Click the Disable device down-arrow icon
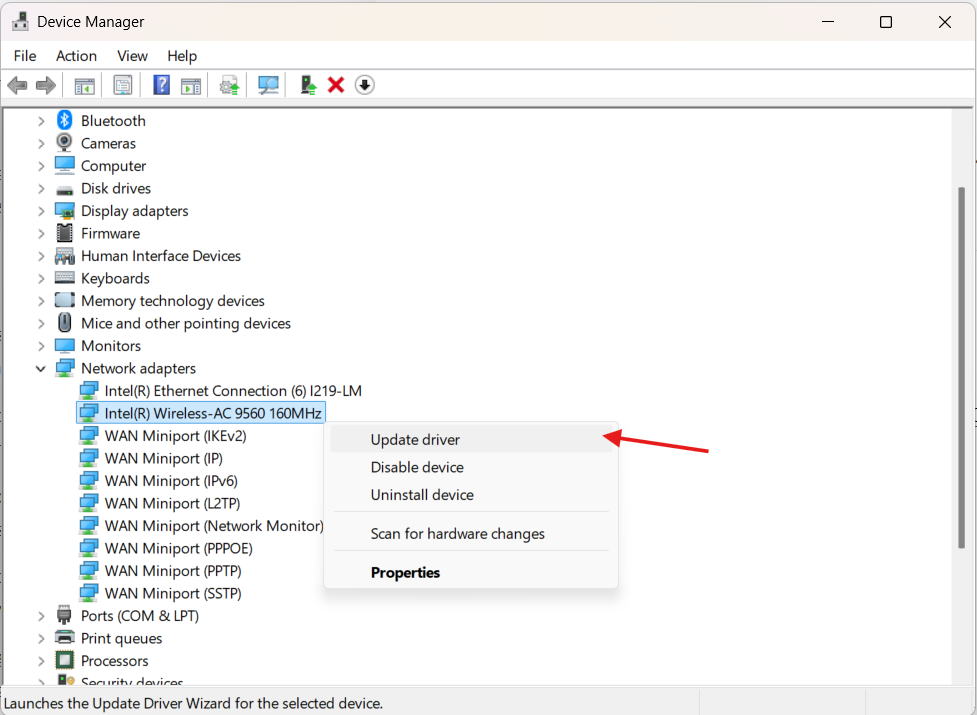Viewport: 977px width, 715px height. [x=365, y=85]
